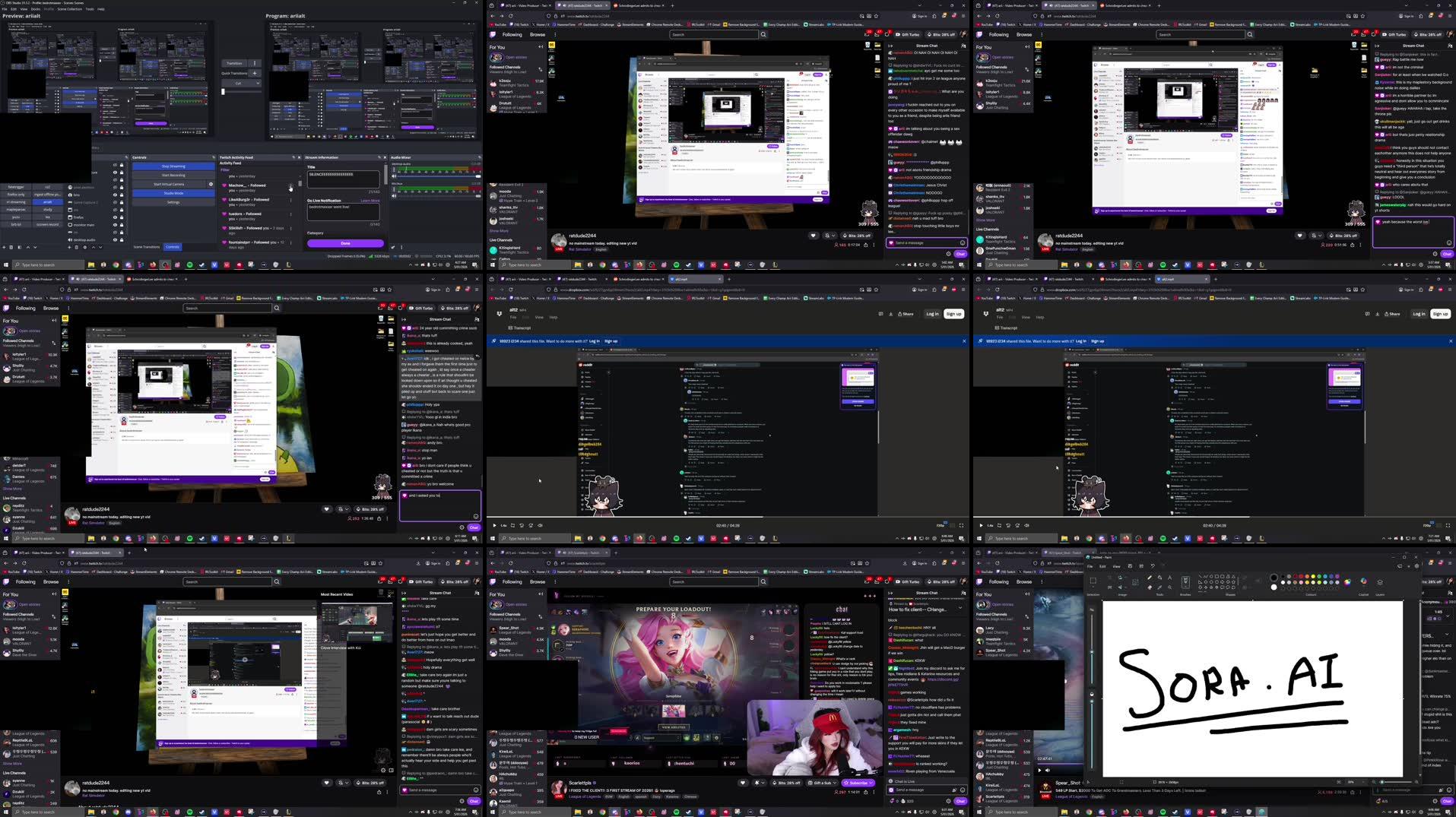
Task: Open the Filter dropdown in Twitch Activity Feed
Action: coord(225,169)
